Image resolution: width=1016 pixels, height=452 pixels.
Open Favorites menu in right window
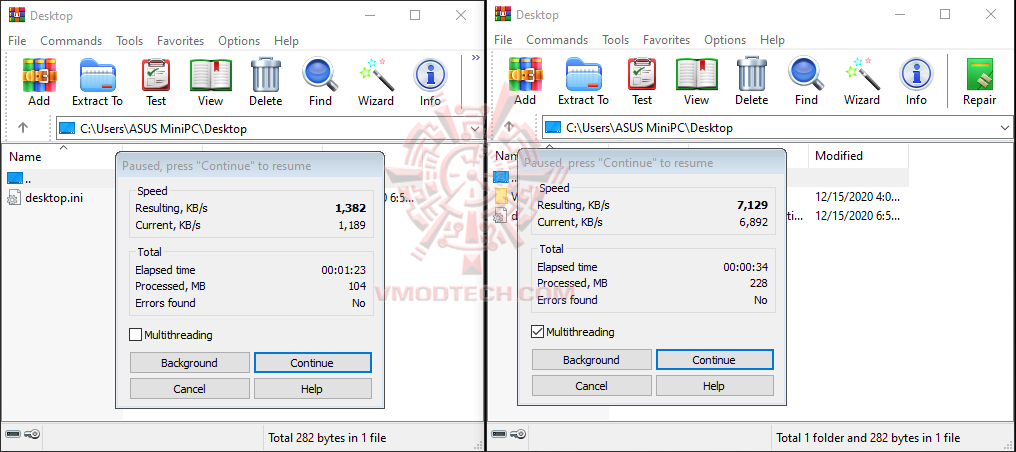pyautogui.click(x=666, y=40)
